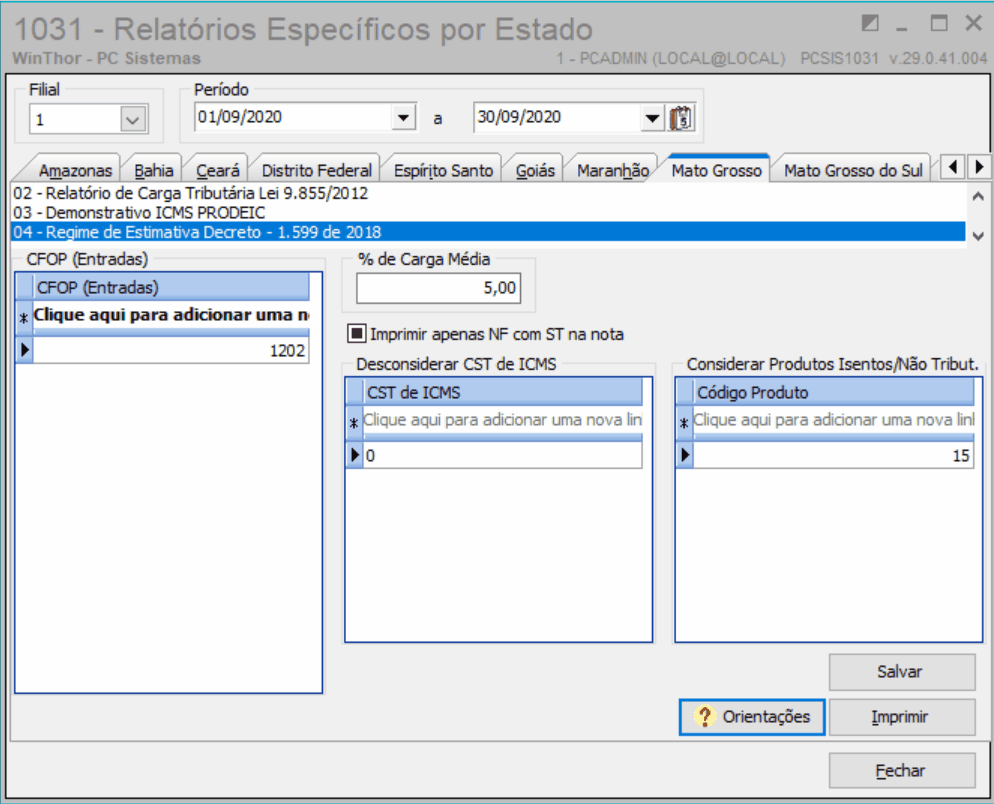
Task: Click the CFOP cell with value 1202
Action: click(x=171, y=350)
